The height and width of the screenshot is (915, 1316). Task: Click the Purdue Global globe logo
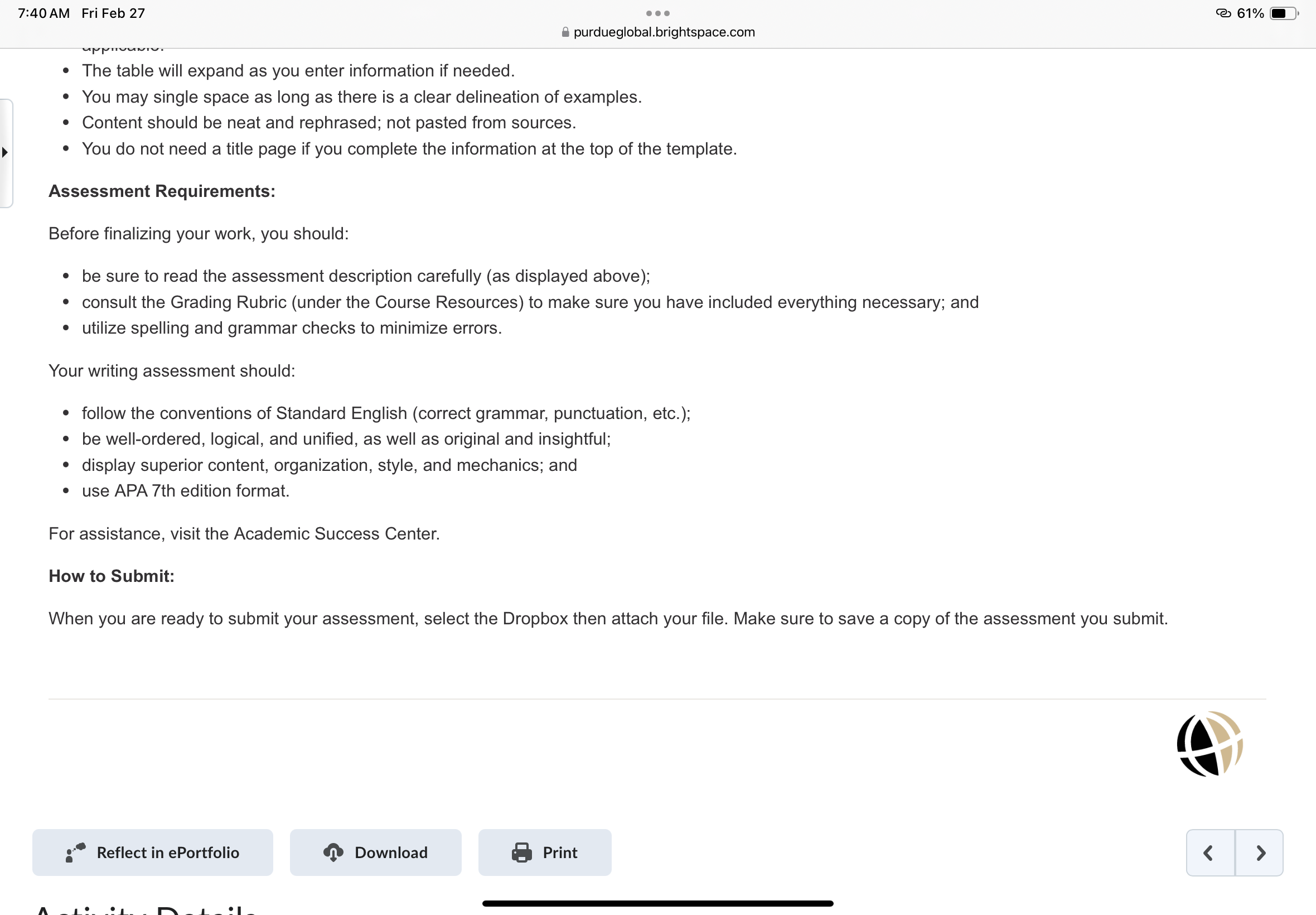click(x=1209, y=744)
